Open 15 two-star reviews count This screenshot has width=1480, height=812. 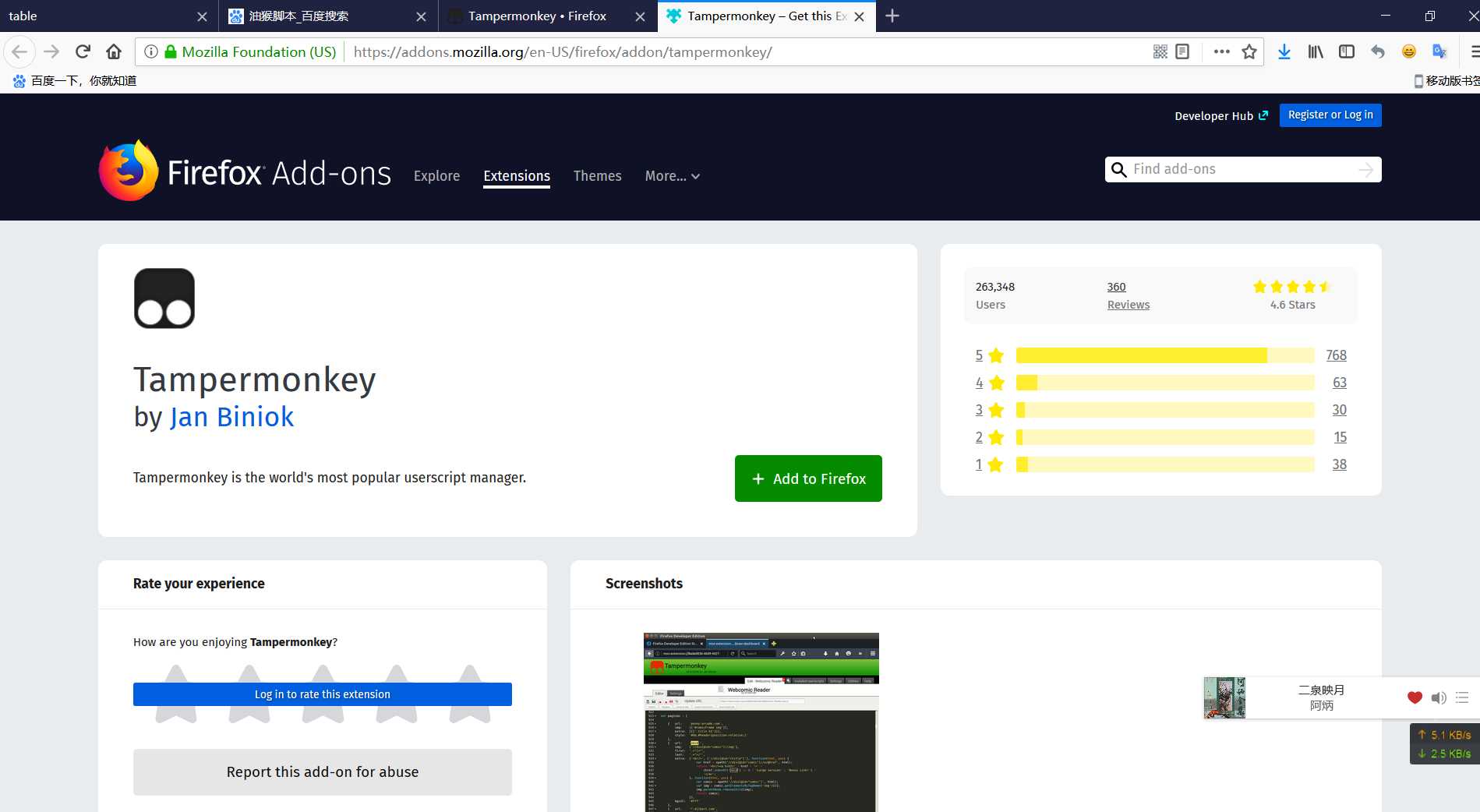pyautogui.click(x=1340, y=437)
